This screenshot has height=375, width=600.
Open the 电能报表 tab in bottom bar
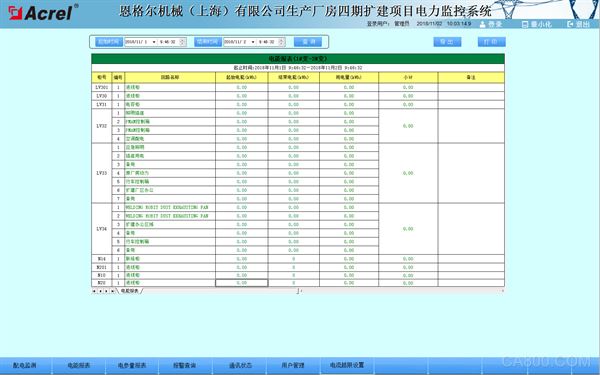click(x=79, y=366)
